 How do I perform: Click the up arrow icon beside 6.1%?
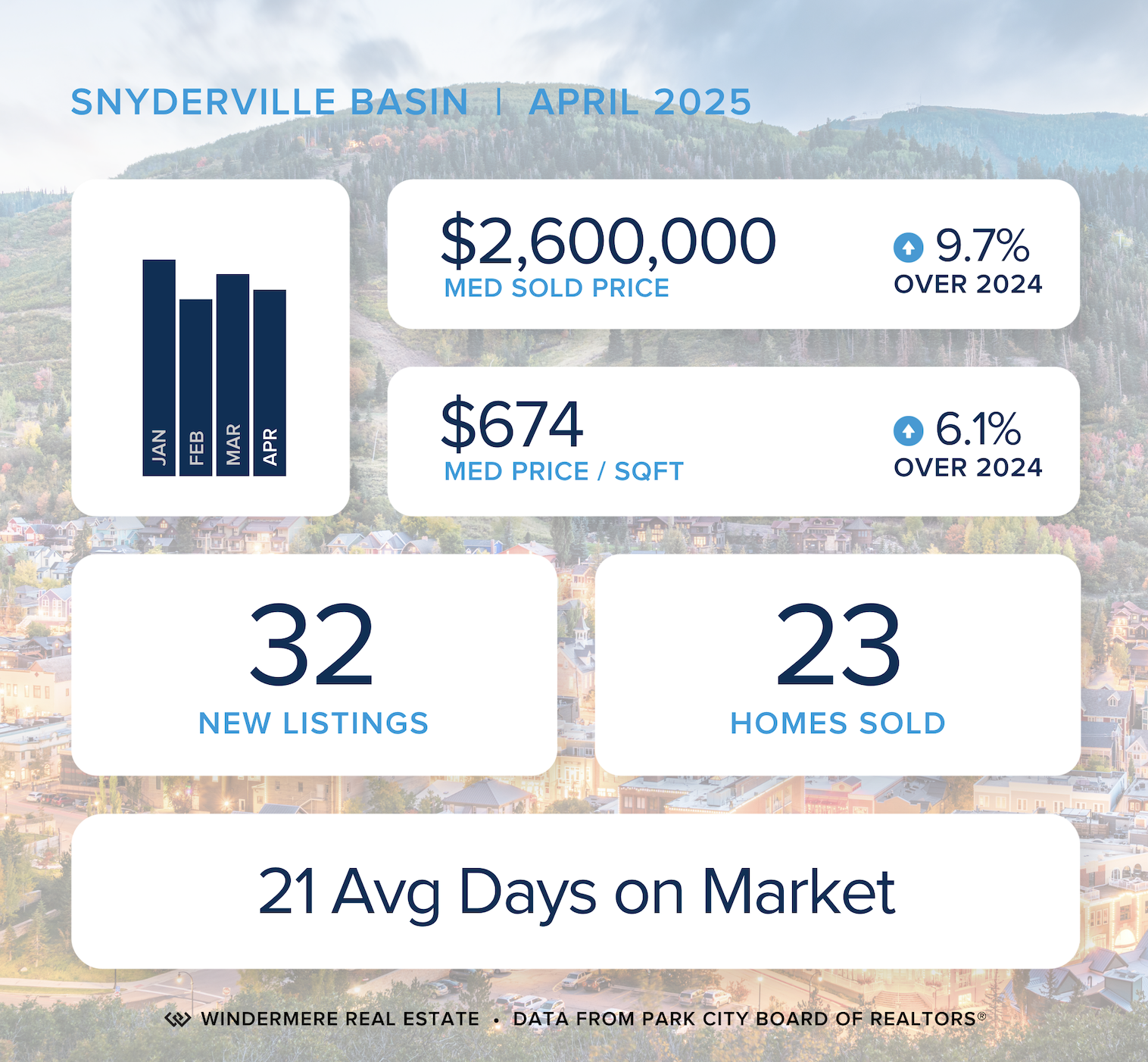pyautogui.click(x=908, y=431)
